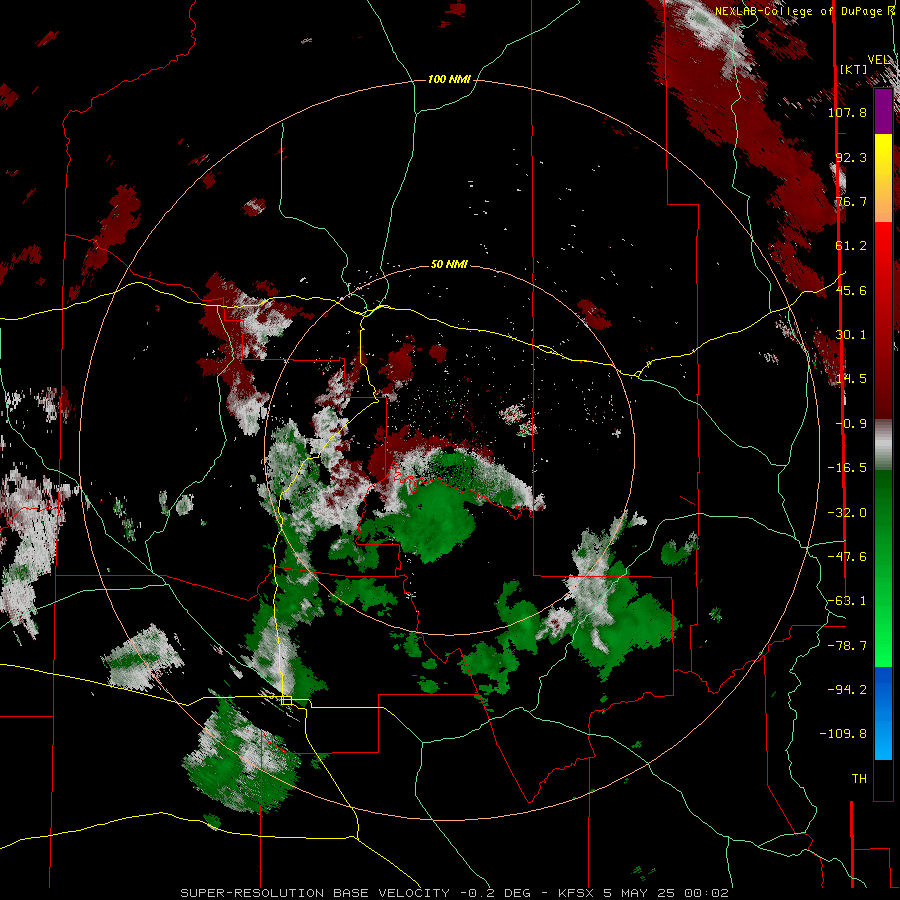Click the [KT] units label

(x=854, y=69)
